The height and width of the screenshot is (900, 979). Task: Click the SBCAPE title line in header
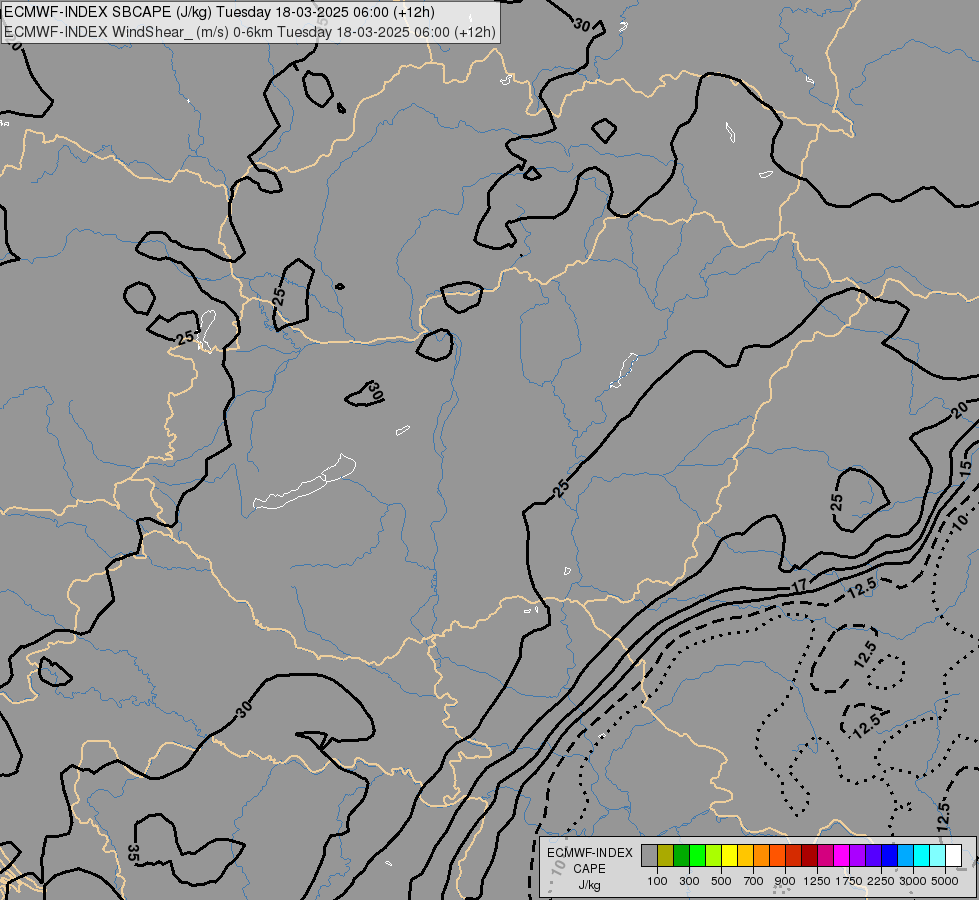[219, 12]
